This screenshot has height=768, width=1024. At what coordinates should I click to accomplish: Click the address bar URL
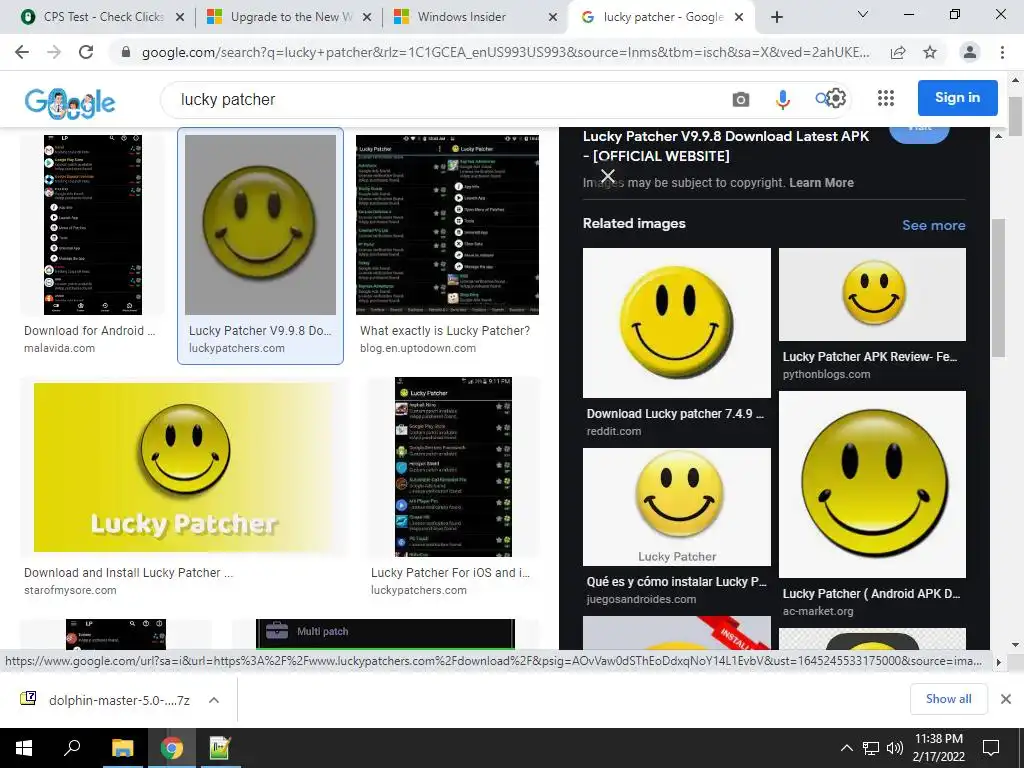pos(505,52)
